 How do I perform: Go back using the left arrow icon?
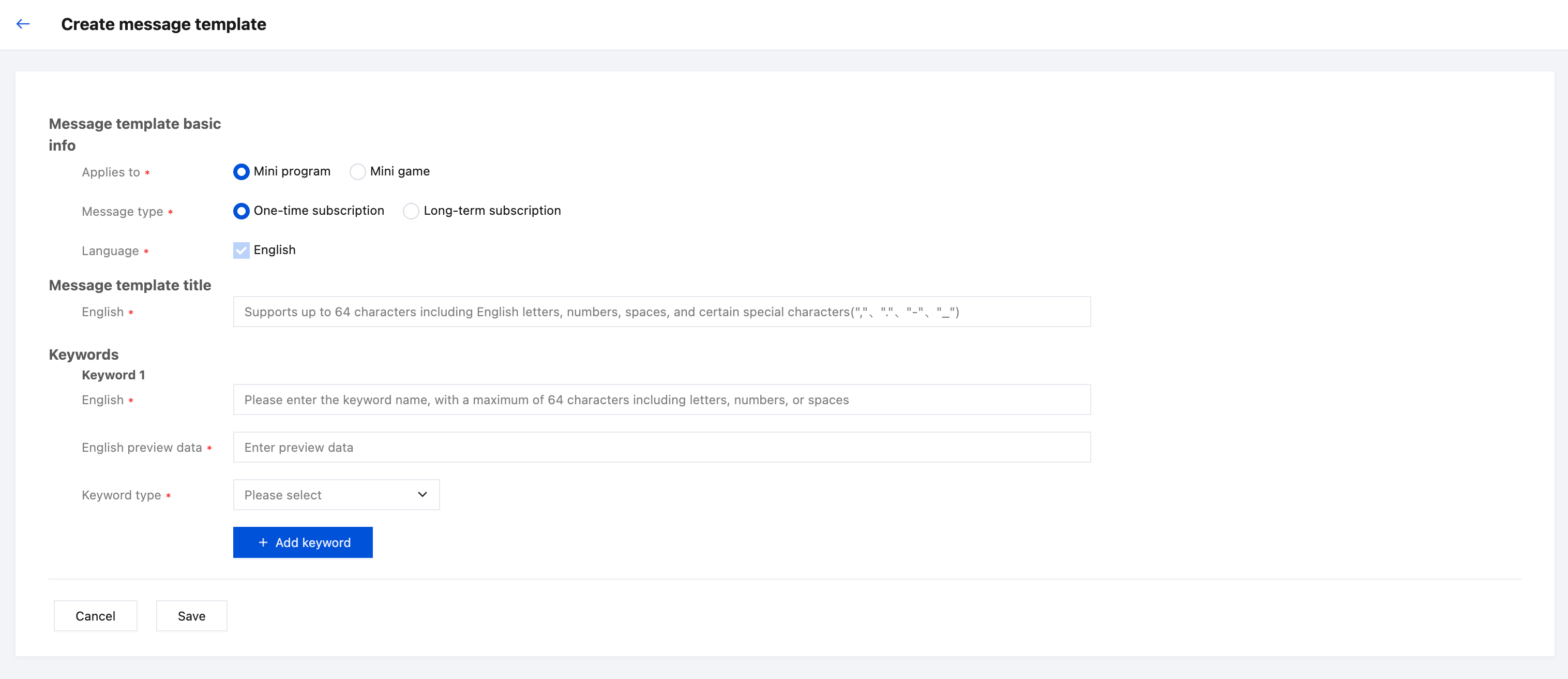23,24
